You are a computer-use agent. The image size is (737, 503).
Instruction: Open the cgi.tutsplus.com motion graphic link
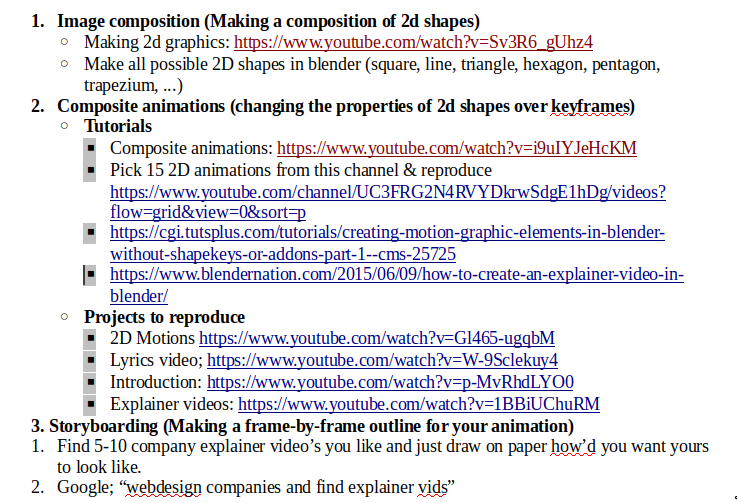coord(387,233)
